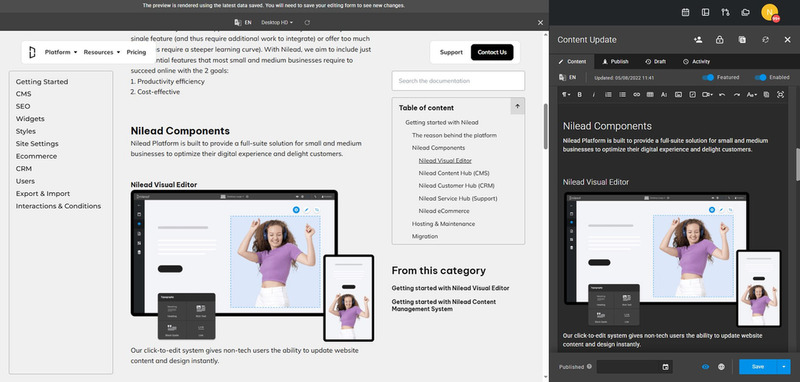Open the Desktop HD device dropdown
800x382 pixels.
pyautogui.click(x=277, y=22)
